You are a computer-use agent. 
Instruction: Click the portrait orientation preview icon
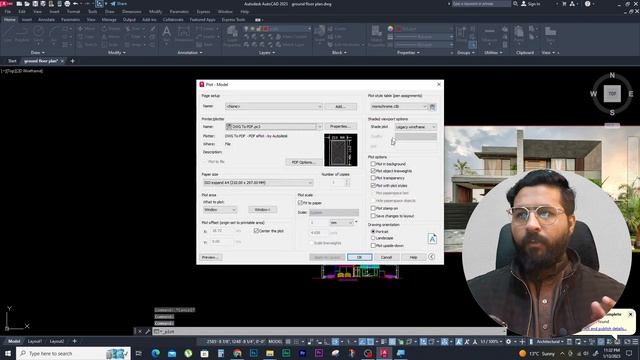pos(432,238)
